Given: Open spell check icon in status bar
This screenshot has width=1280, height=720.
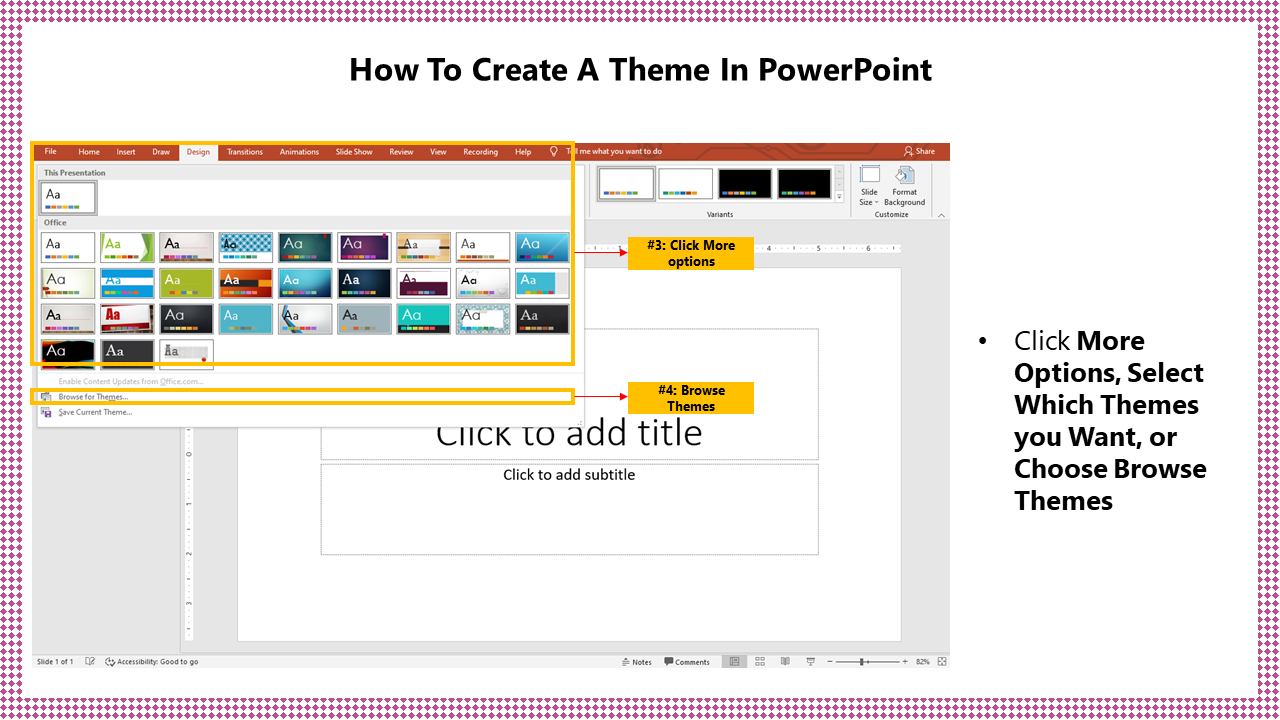Looking at the screenshot, I should pyautogui.click(x=90, y=662).
